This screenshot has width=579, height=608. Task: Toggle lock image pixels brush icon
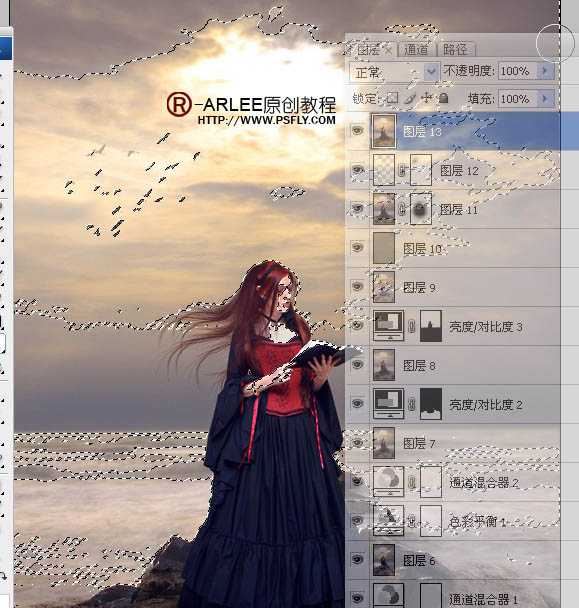[x=410, y=98]
